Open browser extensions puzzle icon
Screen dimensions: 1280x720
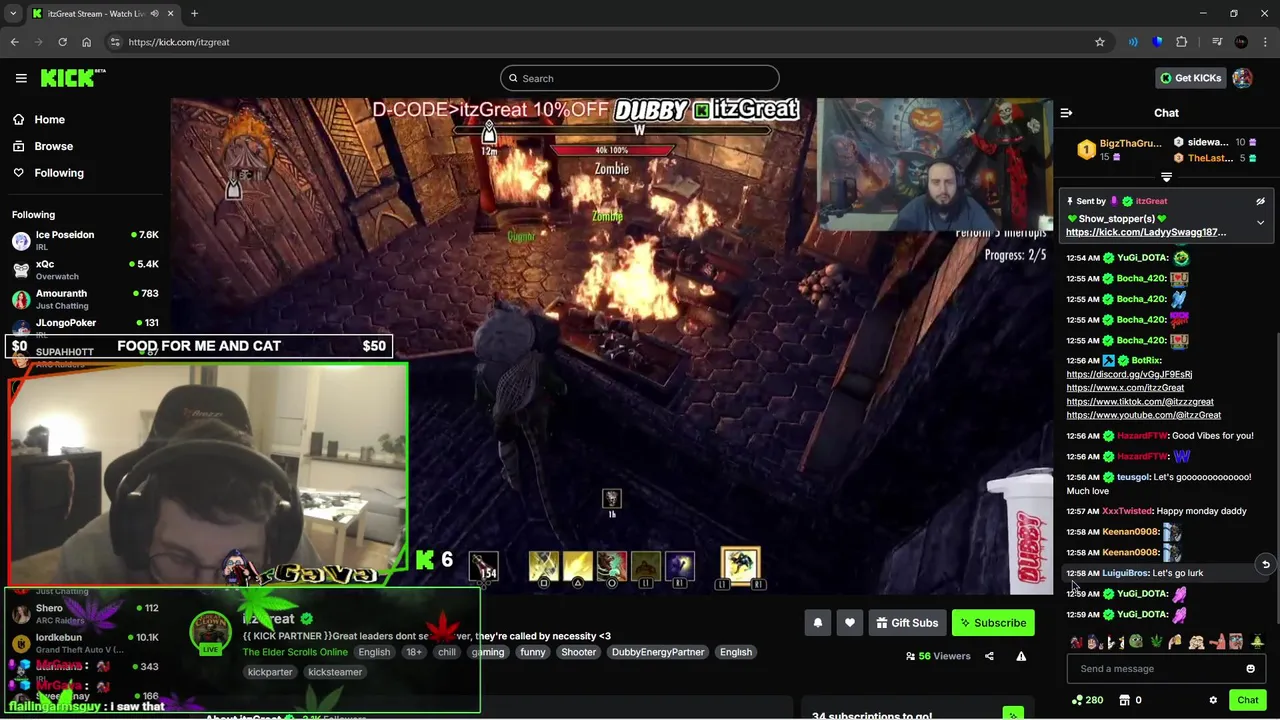coord(1182,42)
